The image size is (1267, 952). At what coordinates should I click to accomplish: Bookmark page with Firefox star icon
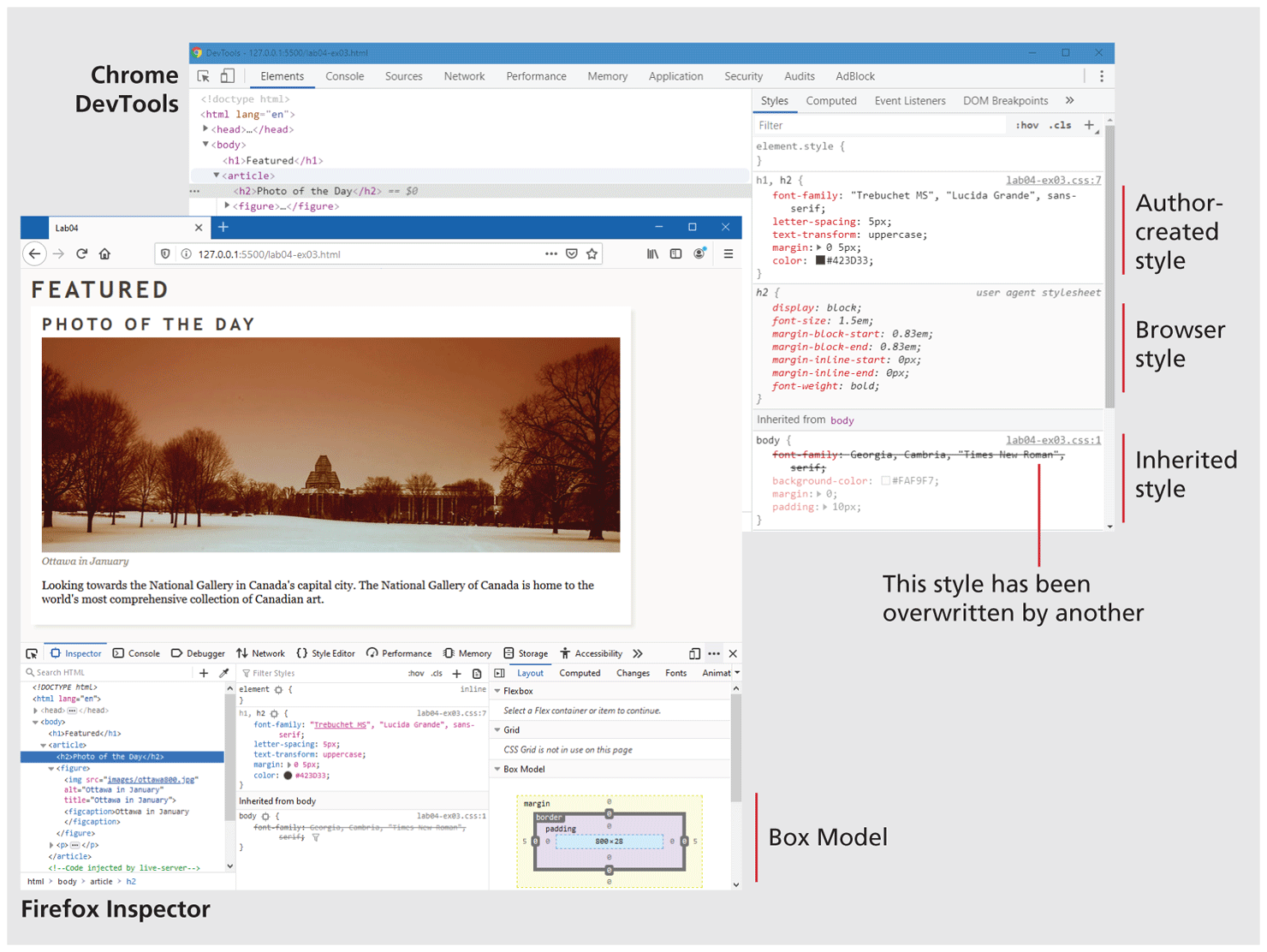pos(592,254)
